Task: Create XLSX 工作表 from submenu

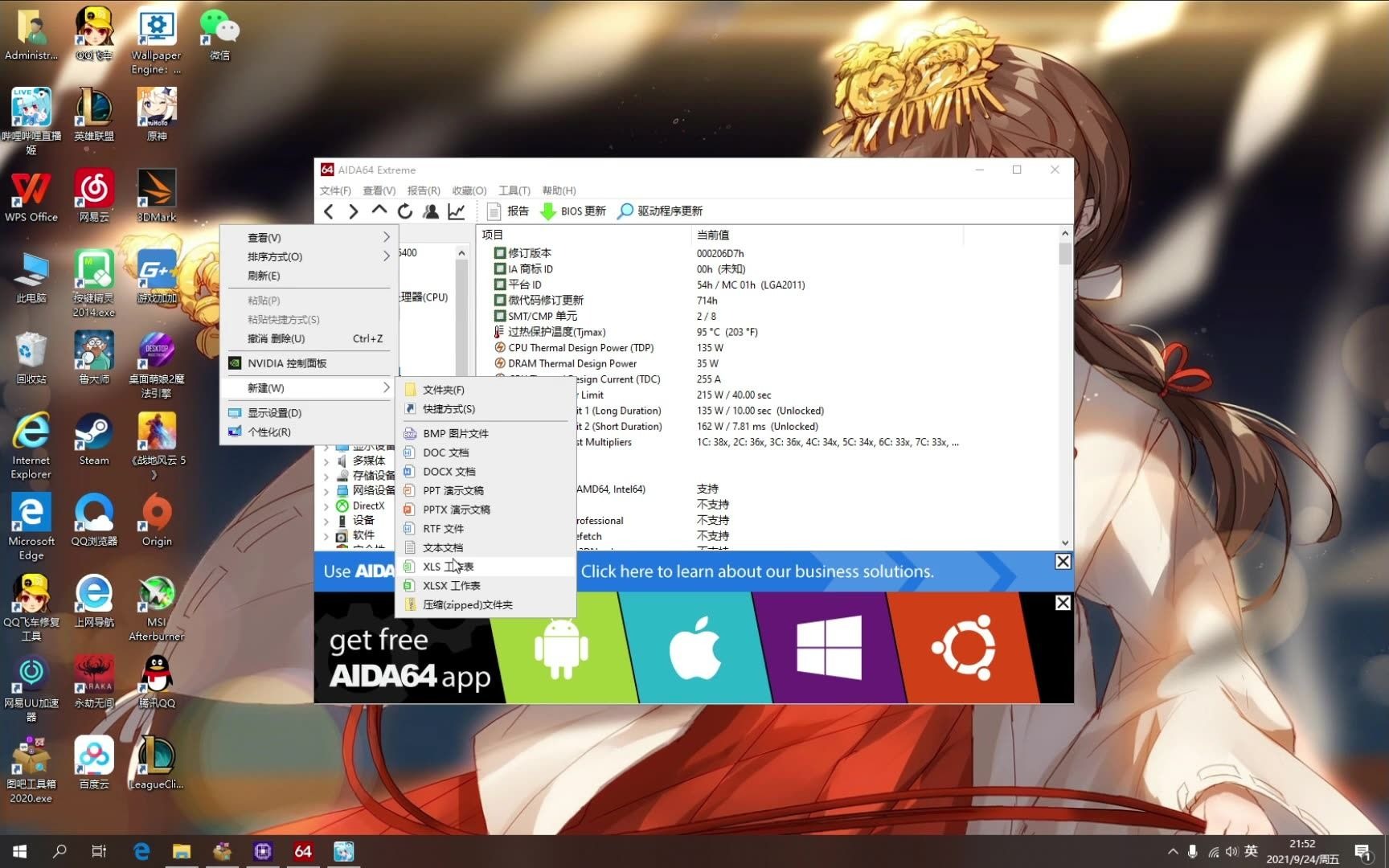Action: point(486,586)
